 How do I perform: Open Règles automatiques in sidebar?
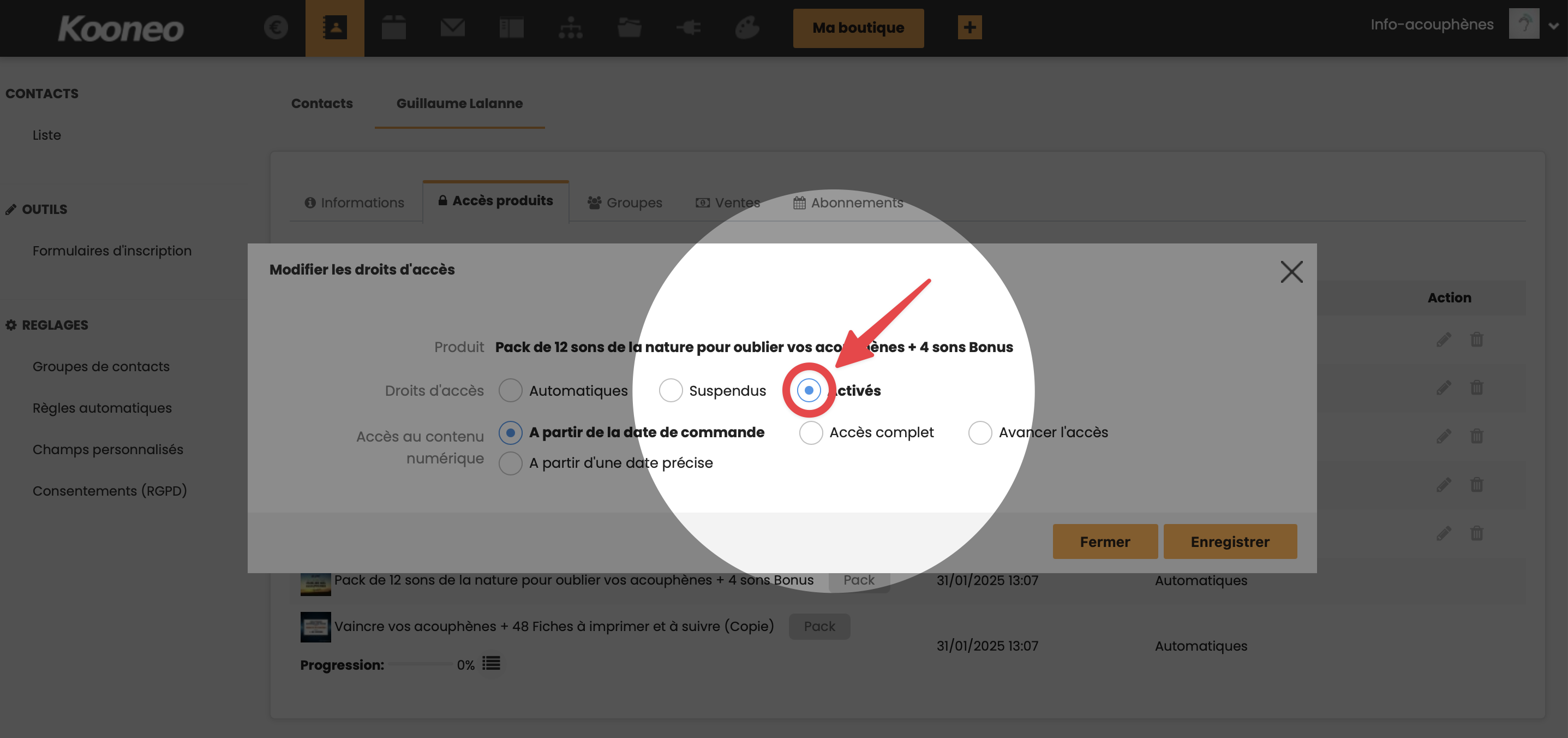tap(102, 408)
